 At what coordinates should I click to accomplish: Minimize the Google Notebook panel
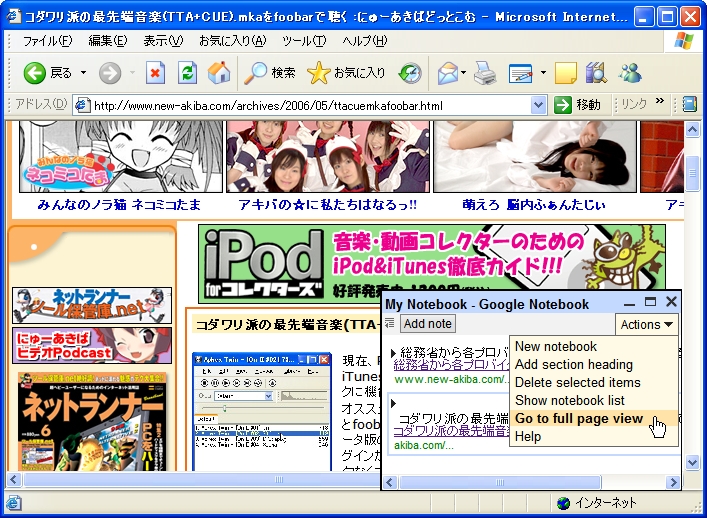pyautogui.click(x=629, y=303)
